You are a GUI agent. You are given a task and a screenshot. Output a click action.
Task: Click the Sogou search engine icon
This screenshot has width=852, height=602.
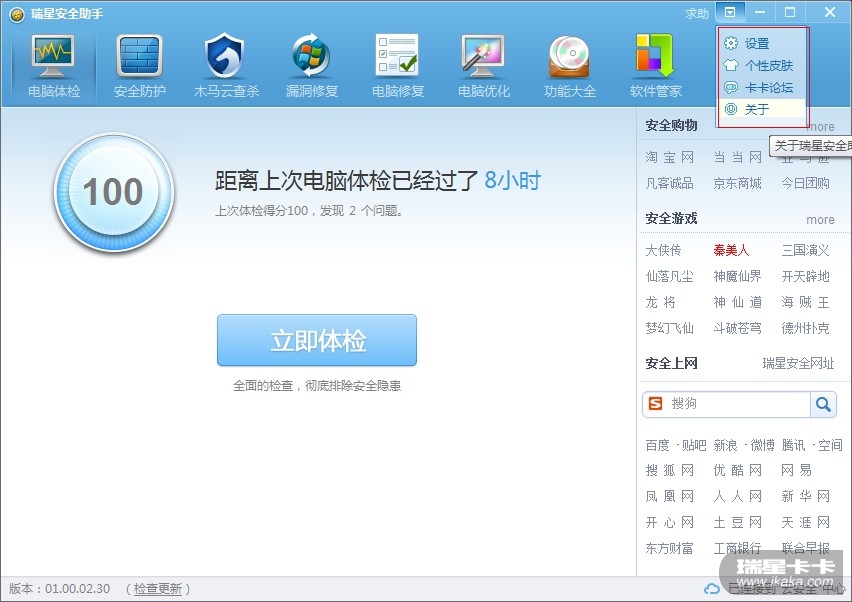click(656, 404)
